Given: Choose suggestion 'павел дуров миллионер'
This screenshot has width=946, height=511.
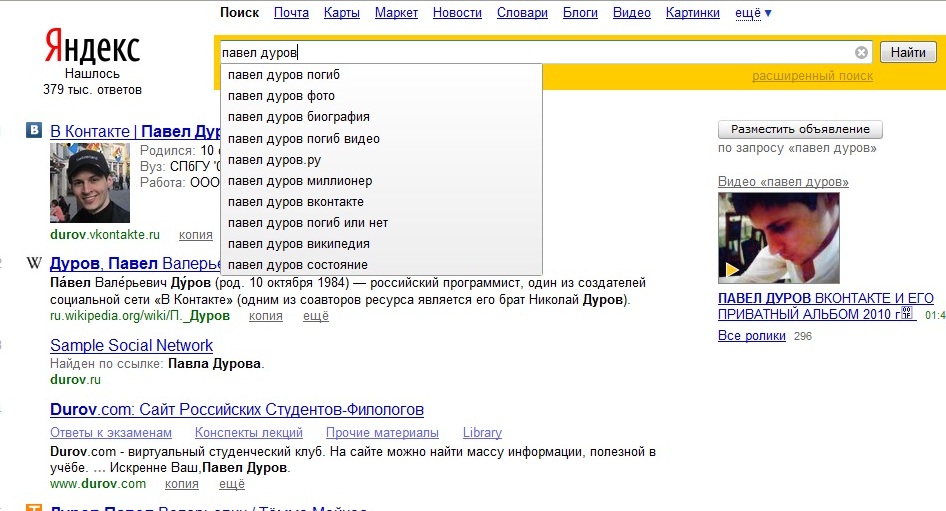Looking at the screenshot, I should [381, 181].
